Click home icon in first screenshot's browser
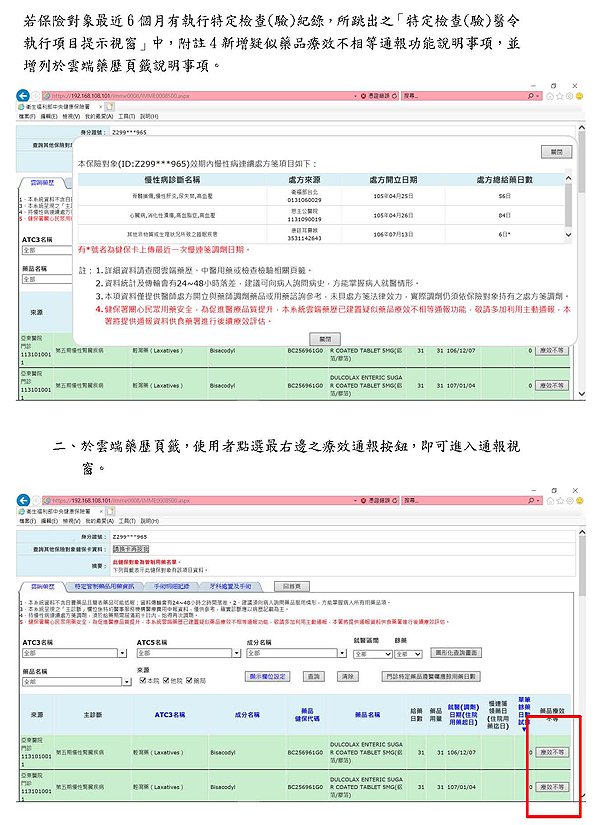Viewport: 600px width, 825px height. click(550, 96)
